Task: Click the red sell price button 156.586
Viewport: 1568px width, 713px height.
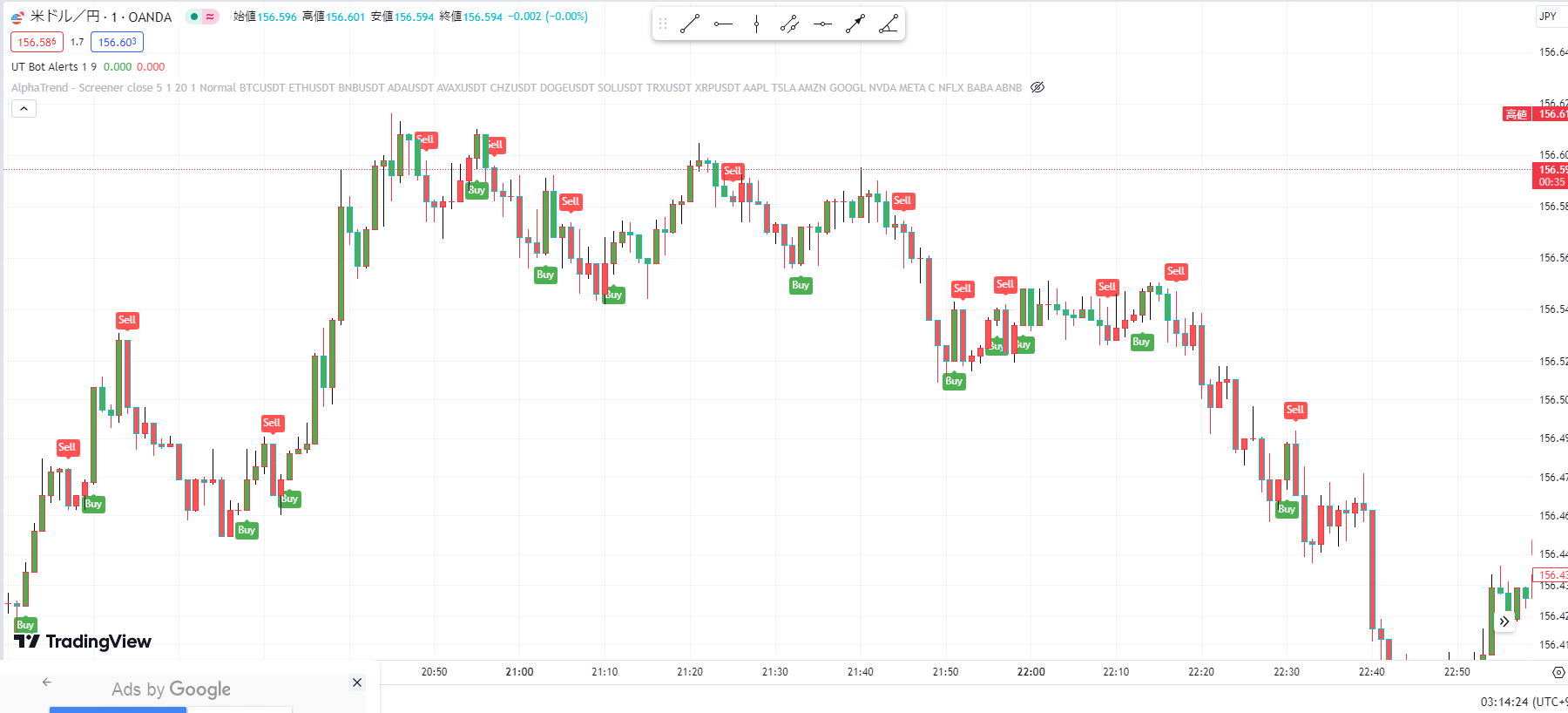Action: click(x=37, y=42)
